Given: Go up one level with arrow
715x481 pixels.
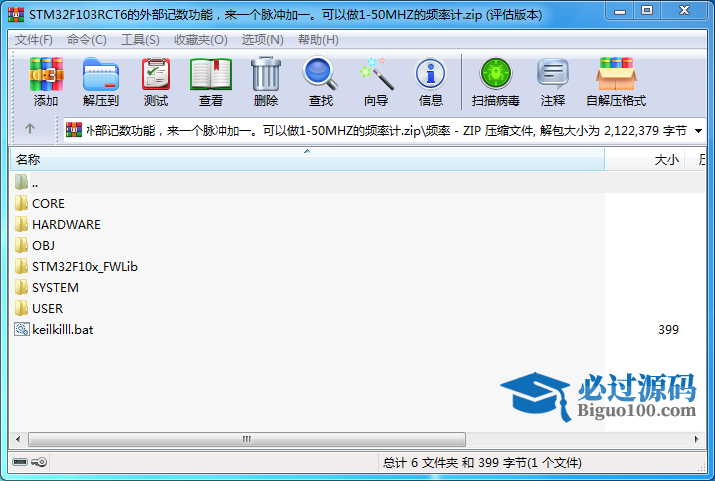Looking at the screenshot, I should 30,129.
